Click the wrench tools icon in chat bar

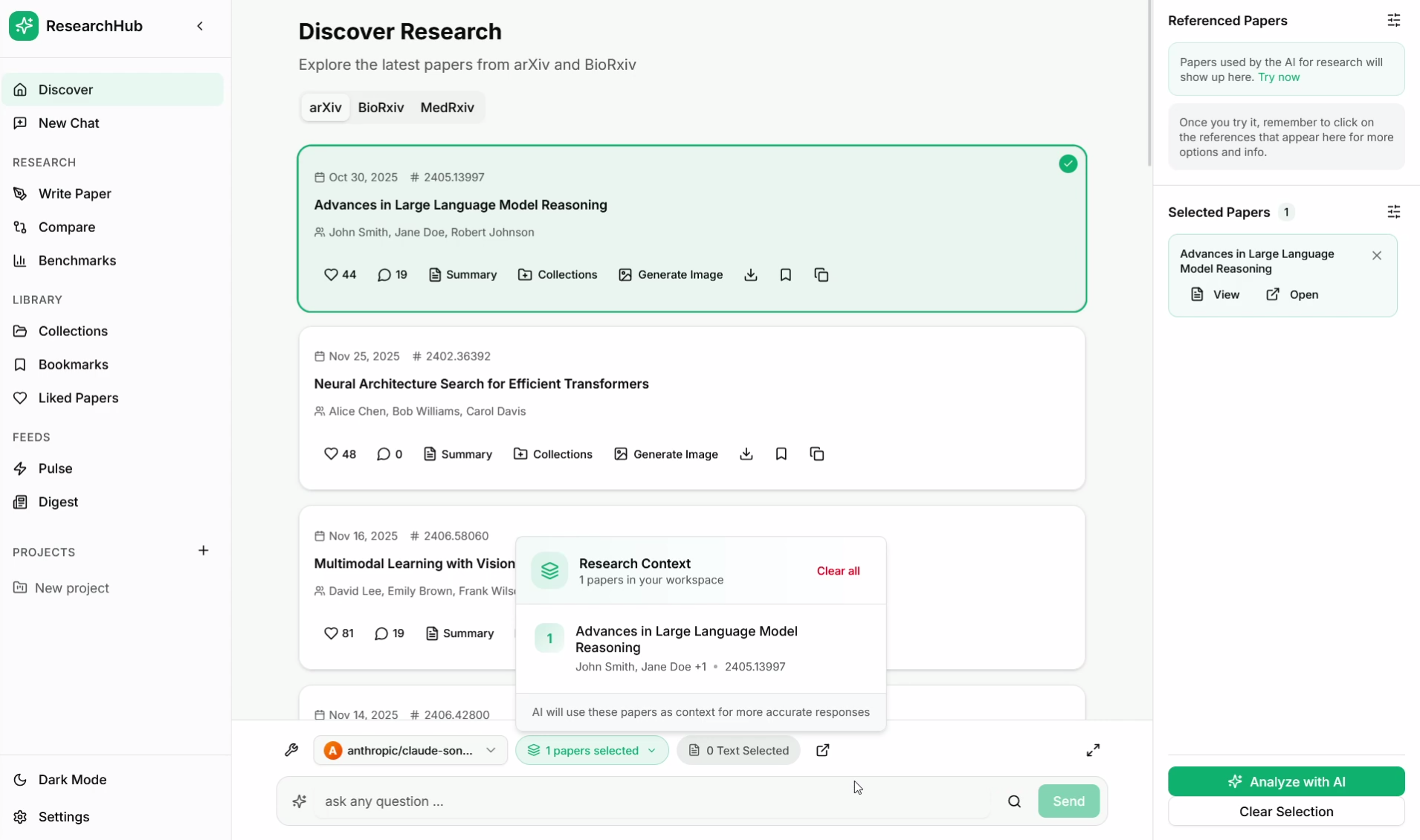tap(291, 750)
